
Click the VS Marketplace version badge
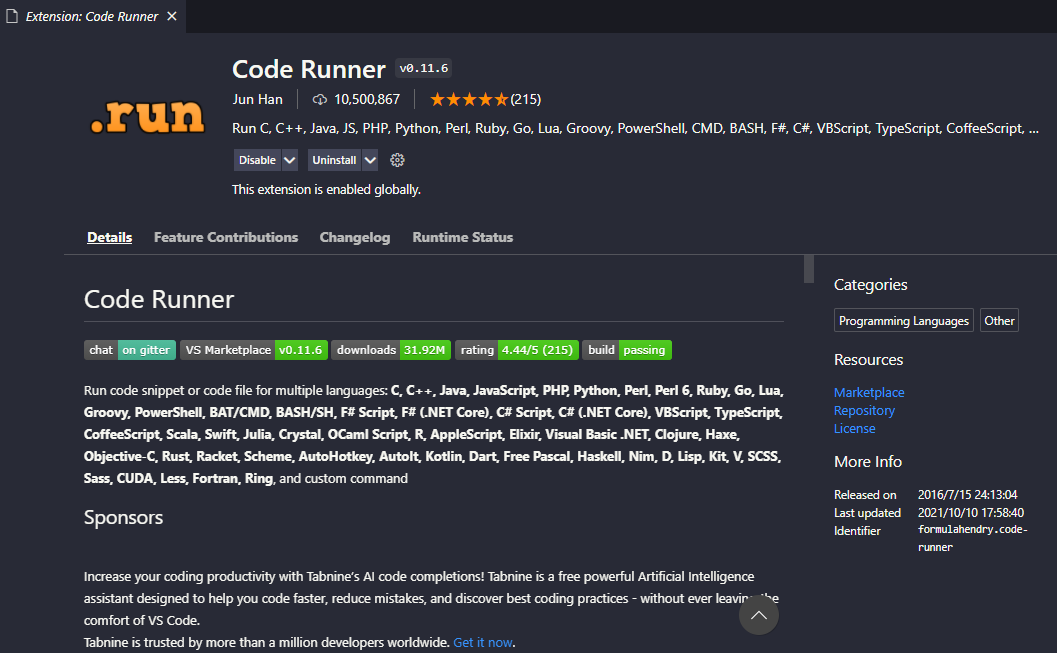point(254,350)
